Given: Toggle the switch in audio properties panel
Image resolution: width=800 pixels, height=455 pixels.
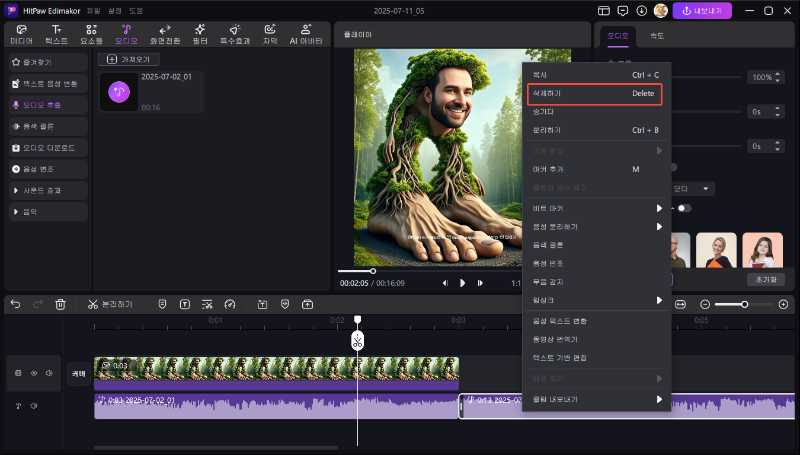Looking at the screenshot, I should tap(684, 208).
